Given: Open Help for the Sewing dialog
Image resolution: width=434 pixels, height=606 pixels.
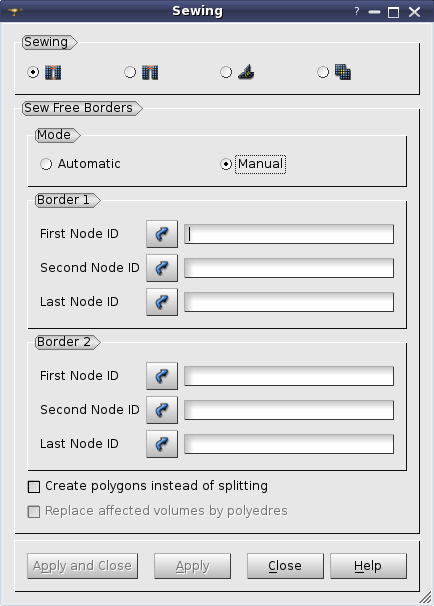Looking at the screenshot, I should 368,566.
